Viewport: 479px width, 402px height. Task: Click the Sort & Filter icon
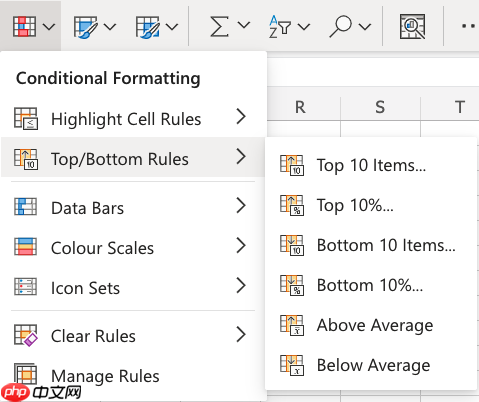(279, 26)
